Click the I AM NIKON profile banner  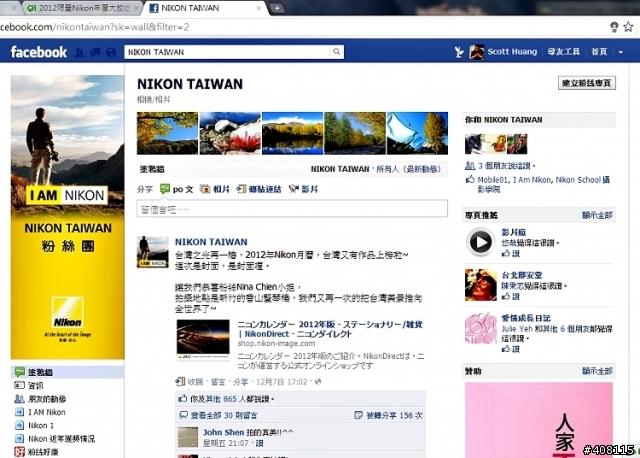68,217
